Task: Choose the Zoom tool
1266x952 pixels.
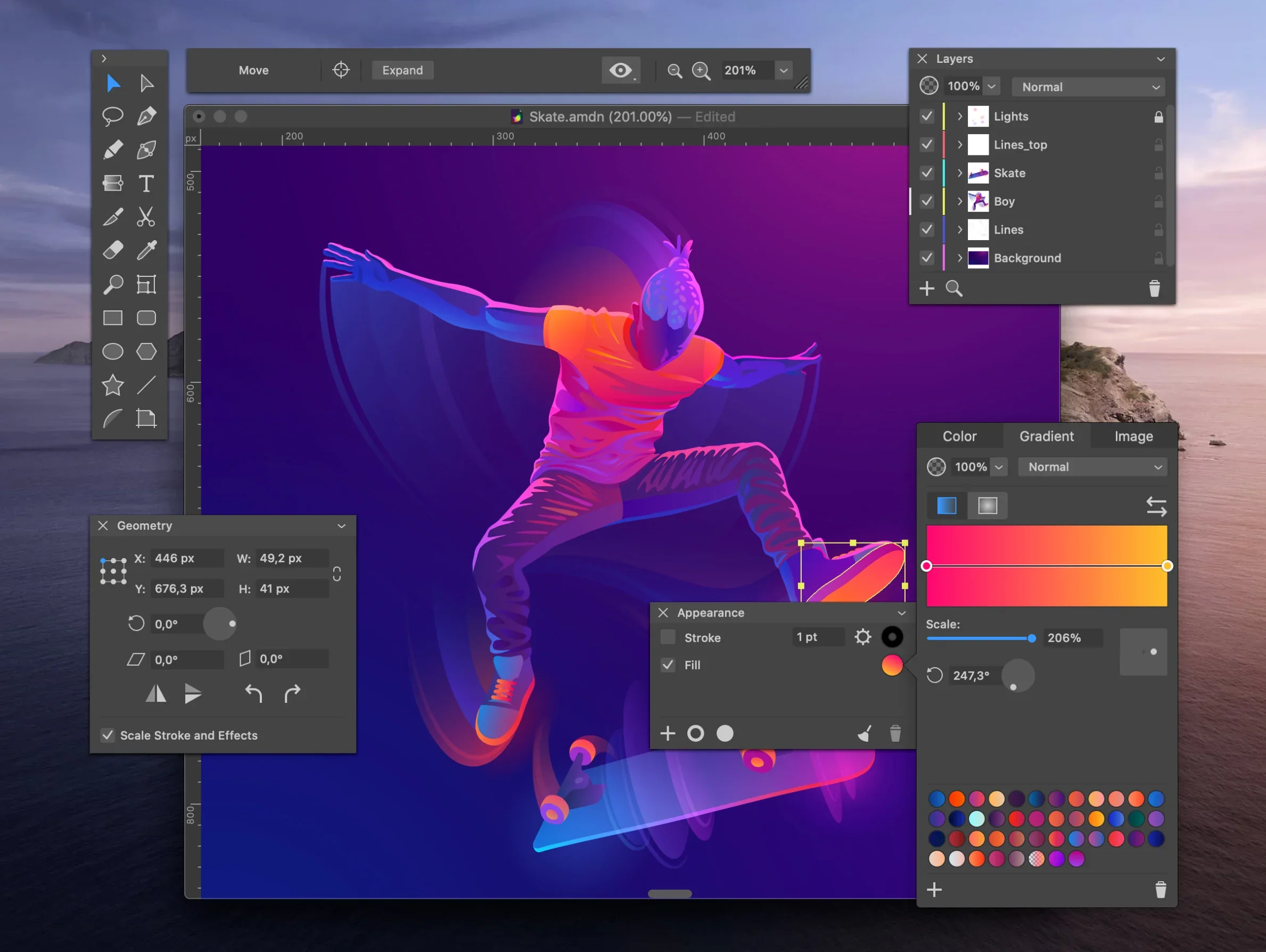Action: [112, 284]
